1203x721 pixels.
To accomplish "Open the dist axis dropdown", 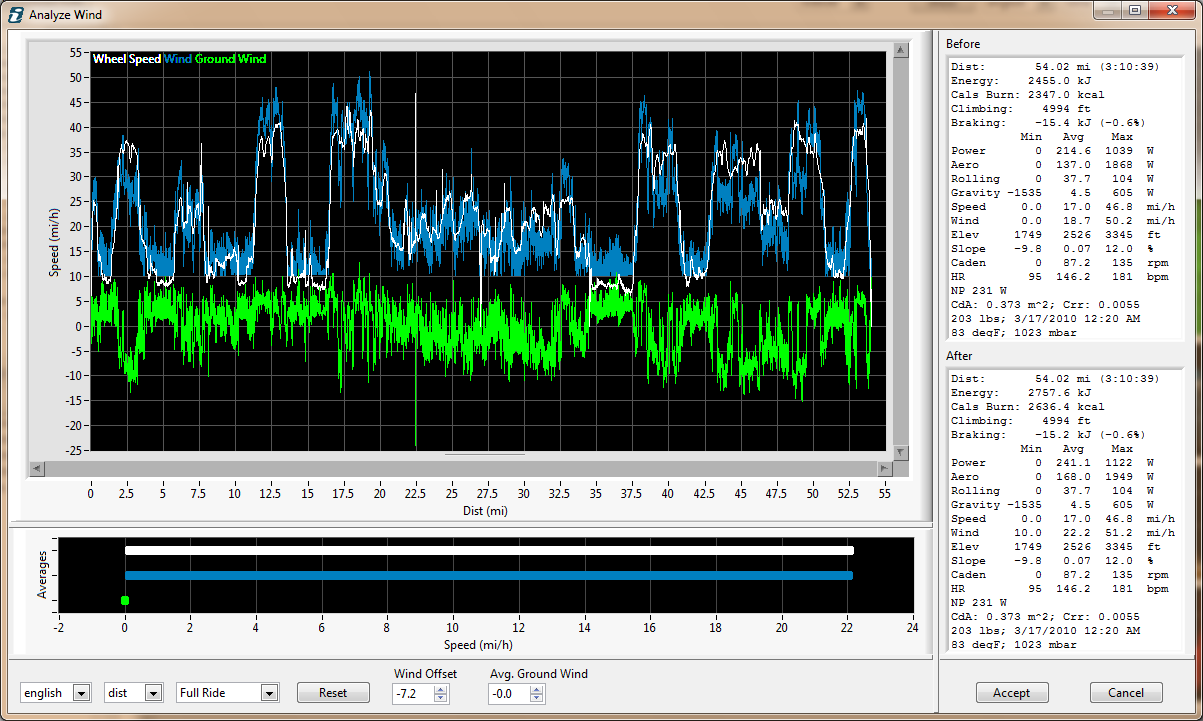I will [x=153, y=693].
